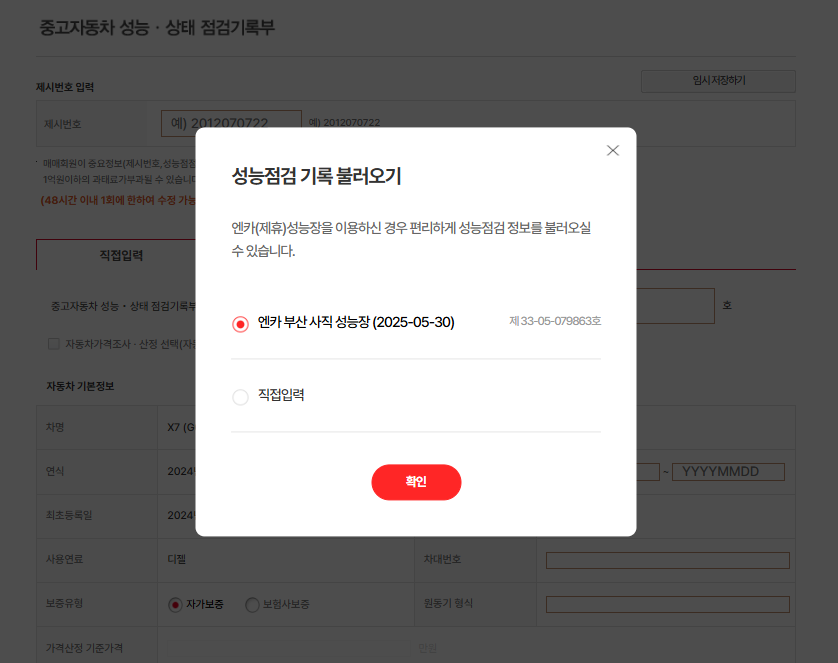
Task: Click the 보증유형 row label
Action: coord(64,603)
